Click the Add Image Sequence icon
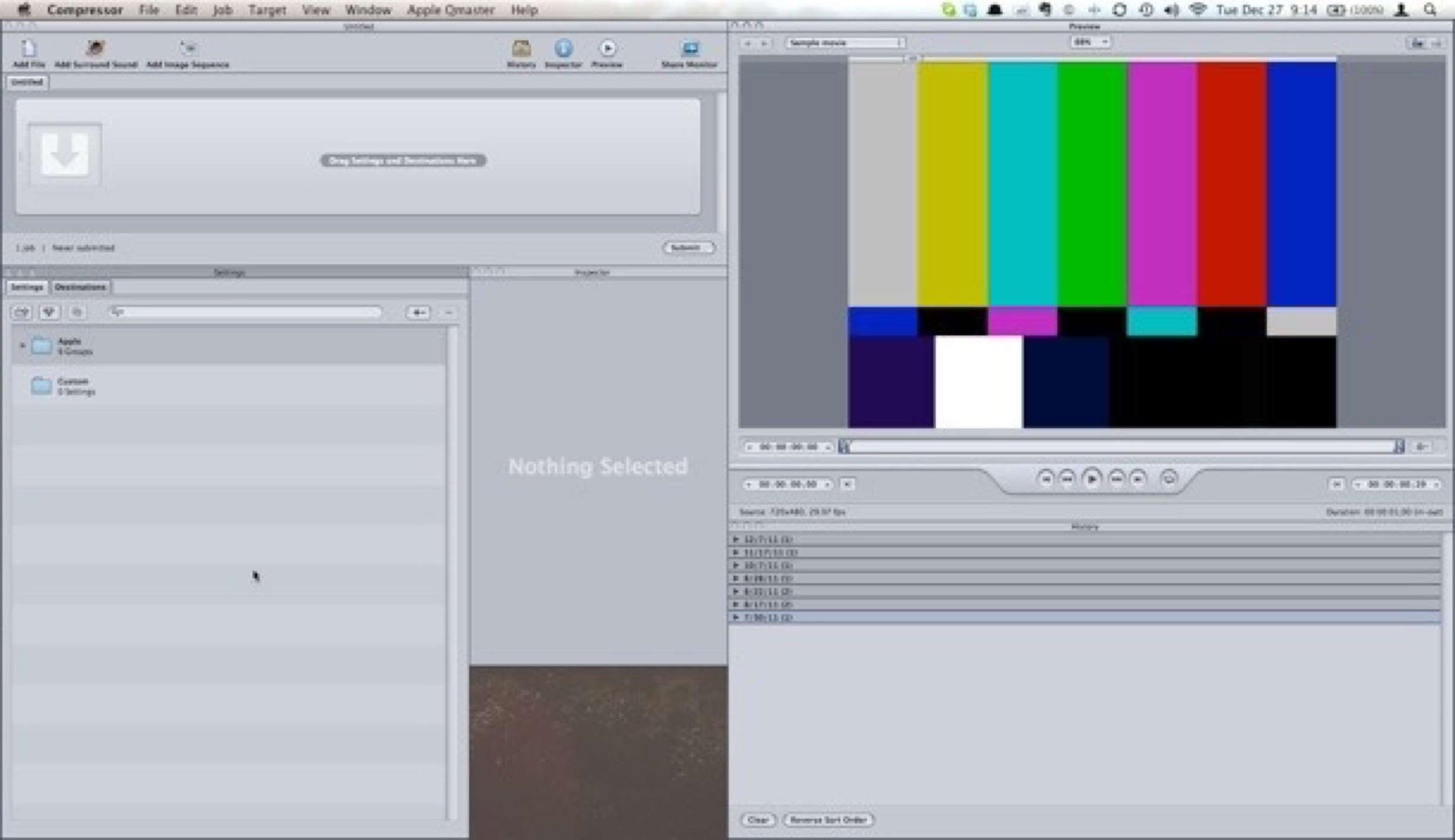 [188, 49]
